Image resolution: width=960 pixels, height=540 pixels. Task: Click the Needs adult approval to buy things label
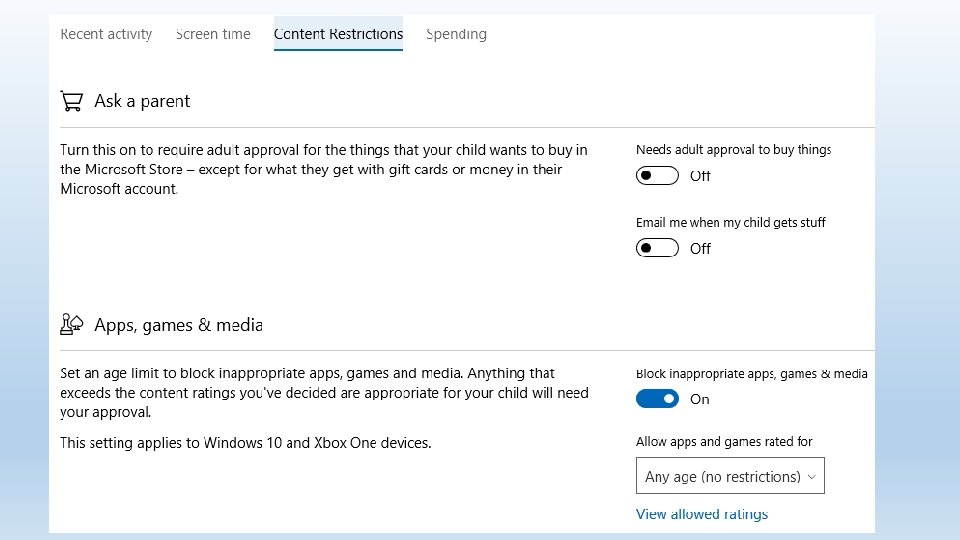click(x=733, y=150)
